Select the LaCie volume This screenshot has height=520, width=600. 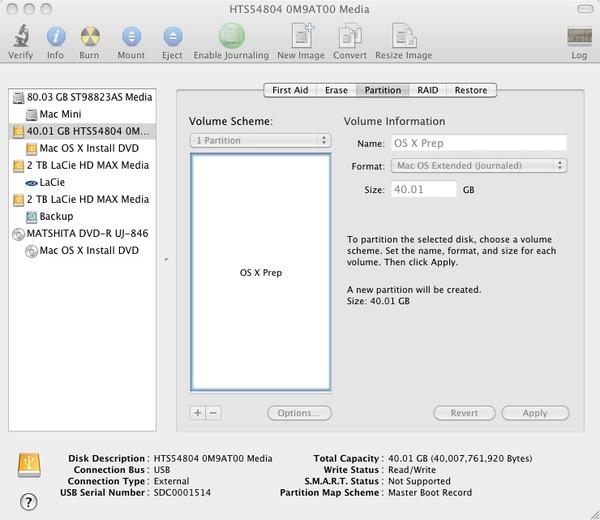pyautogui.click(x=82, y=182)
